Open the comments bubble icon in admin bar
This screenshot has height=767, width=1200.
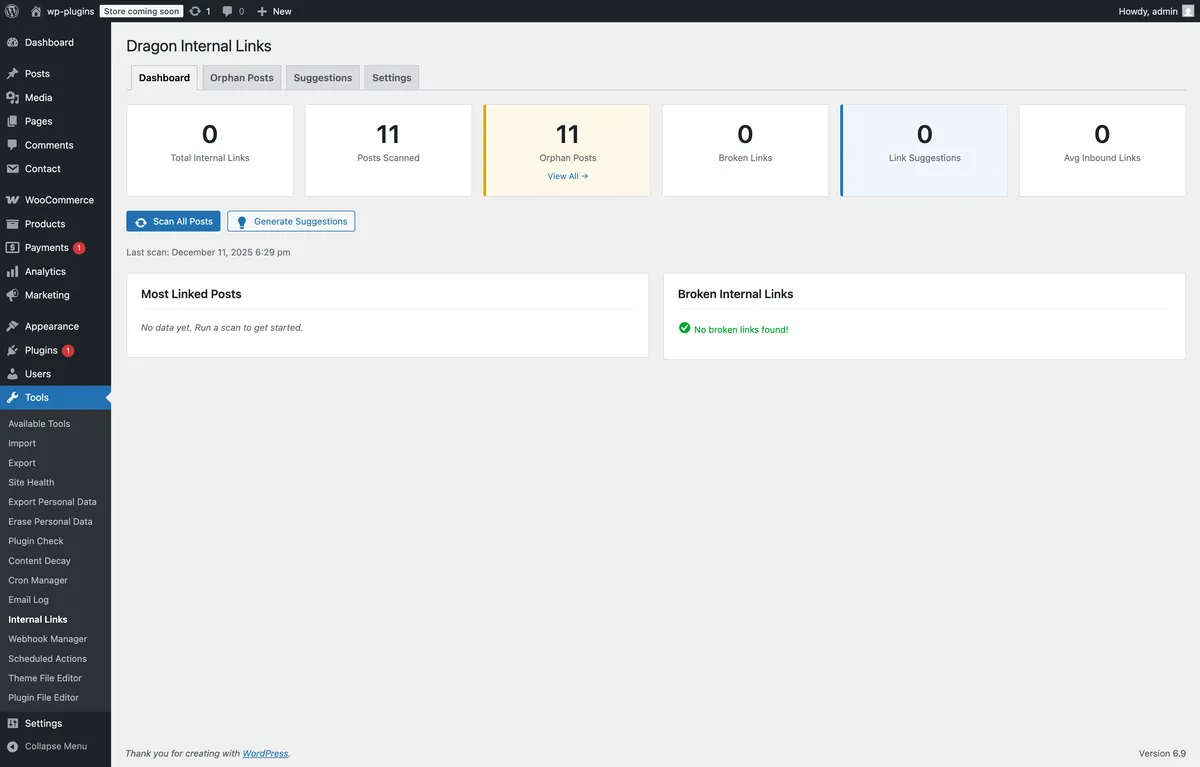coord(228,11)
